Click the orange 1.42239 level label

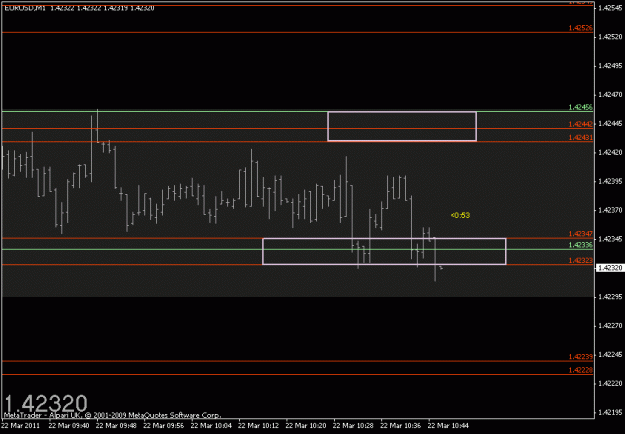pos(580,356)
